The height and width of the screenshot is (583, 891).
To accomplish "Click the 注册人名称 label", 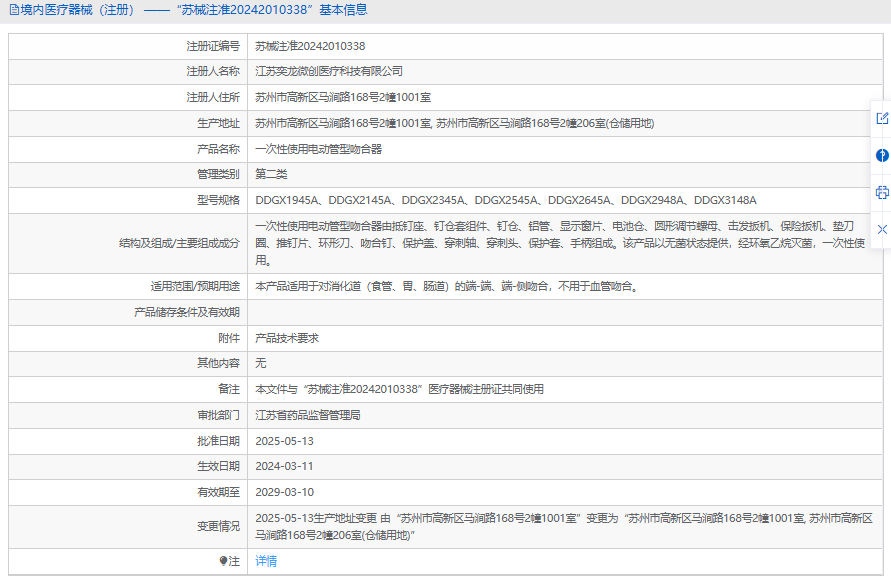I will tap(213, 71).
